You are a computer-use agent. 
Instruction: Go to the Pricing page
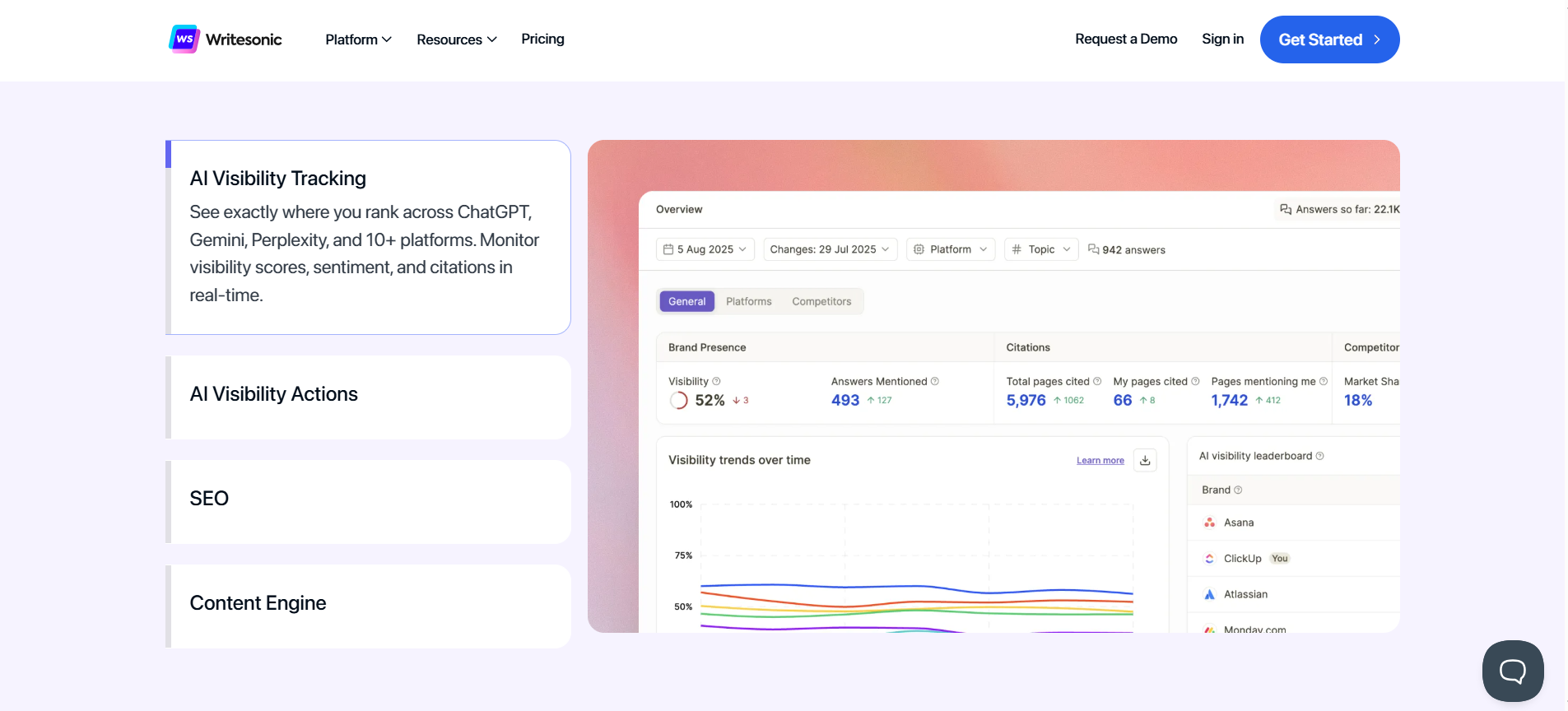542,39
